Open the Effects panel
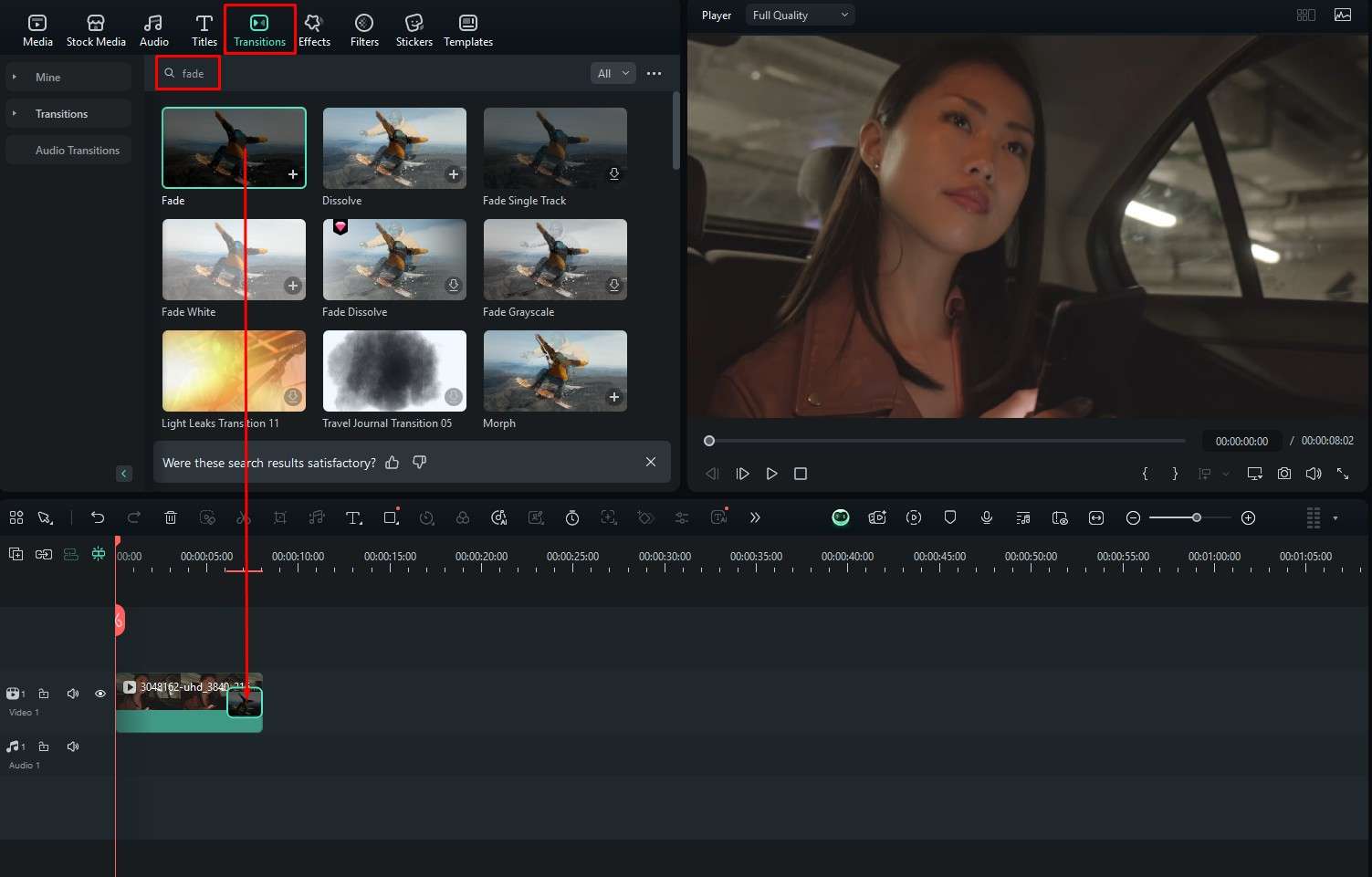This screenshot has width=1372, height=877. coord(314,29)
